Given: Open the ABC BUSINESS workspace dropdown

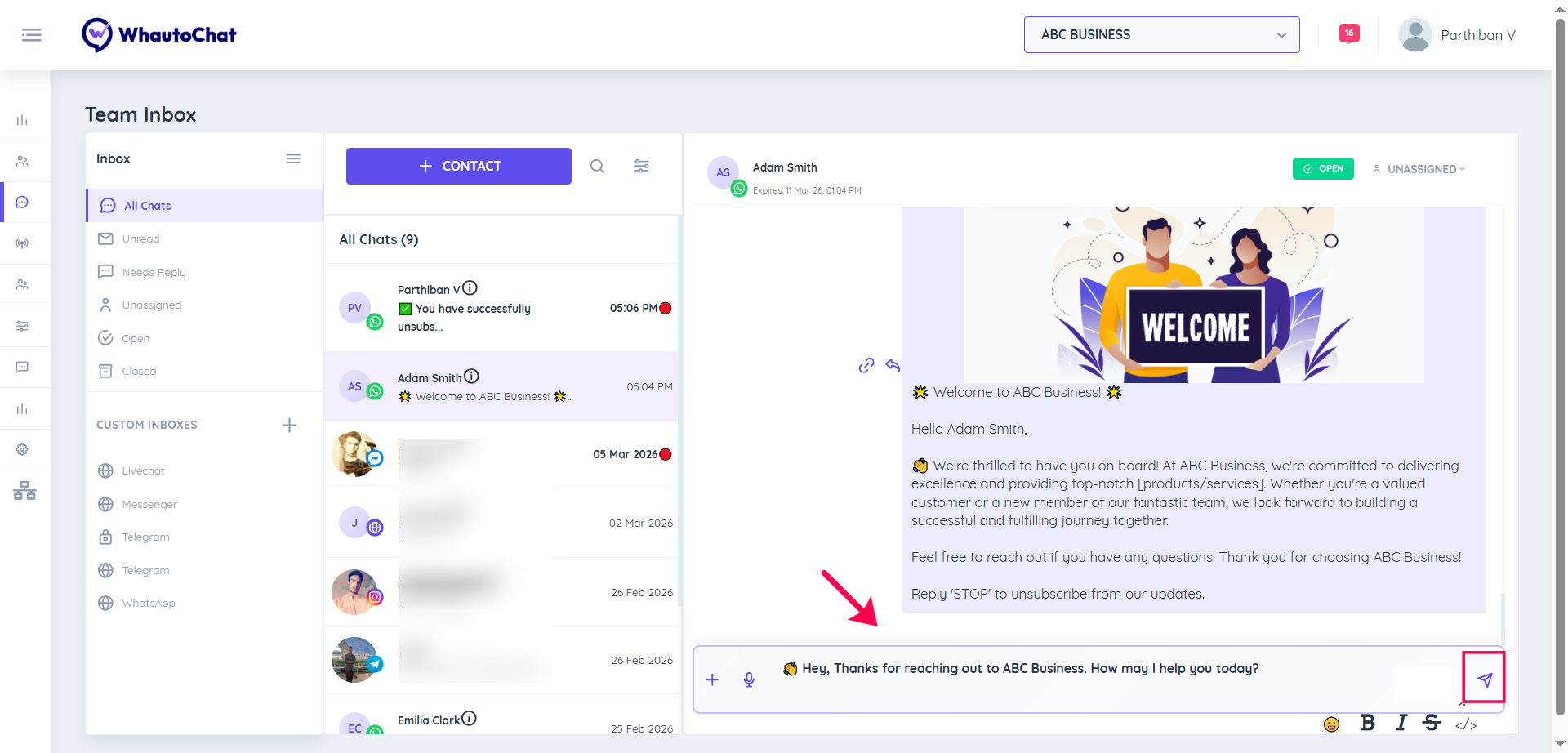Looking at the screenshot, I should (1161, 35).
